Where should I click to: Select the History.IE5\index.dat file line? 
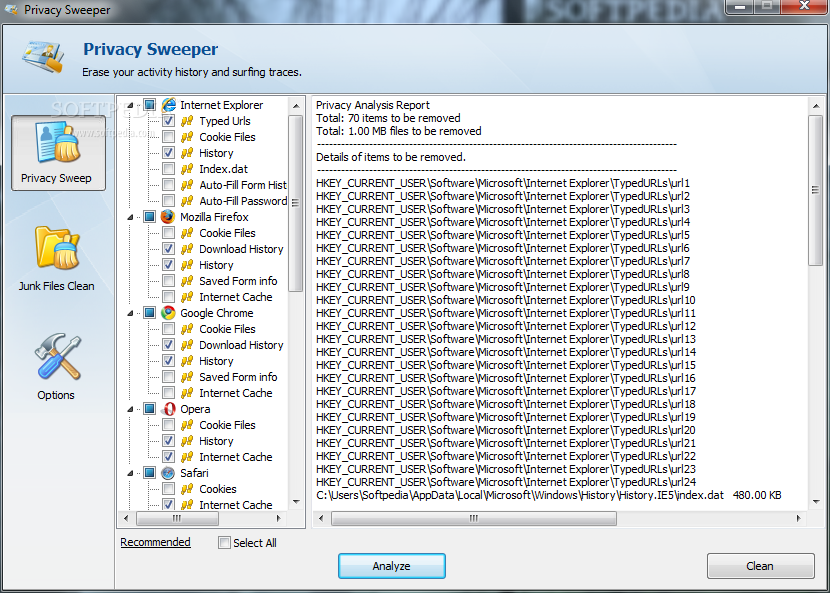pyautogui.click(x=548, y=495)
